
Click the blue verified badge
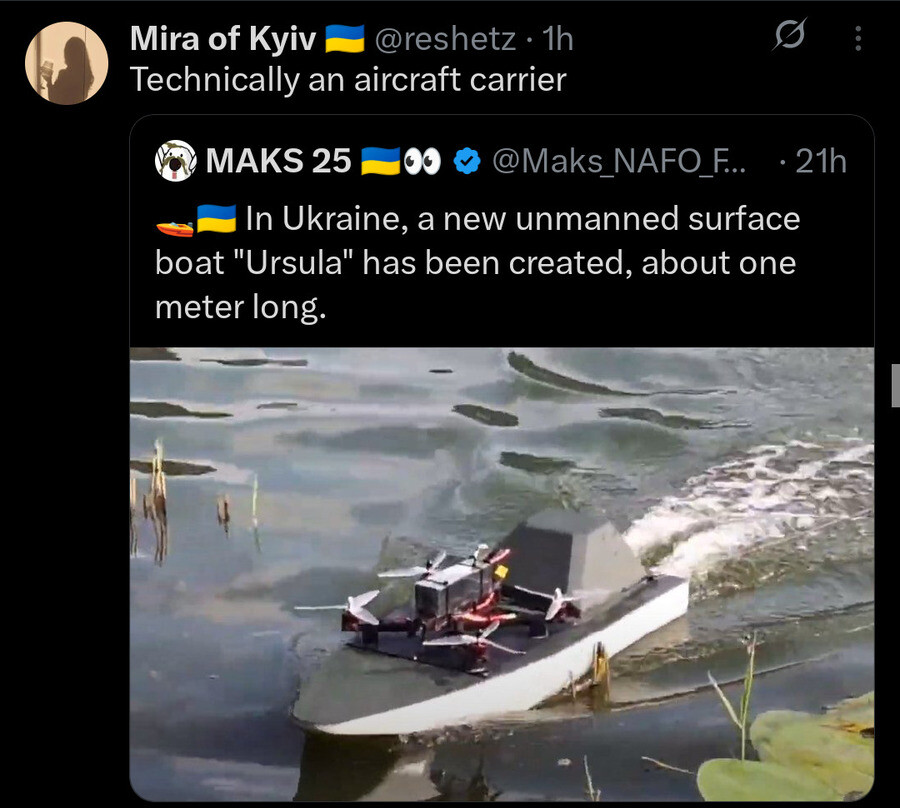467,161
